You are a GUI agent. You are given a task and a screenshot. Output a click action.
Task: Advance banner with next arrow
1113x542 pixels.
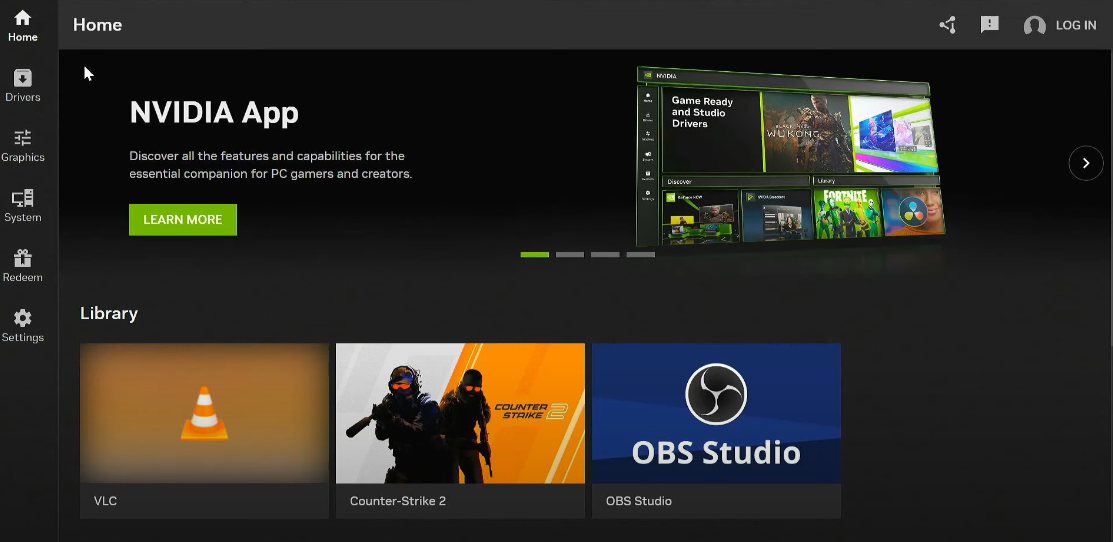(1086, 163)
